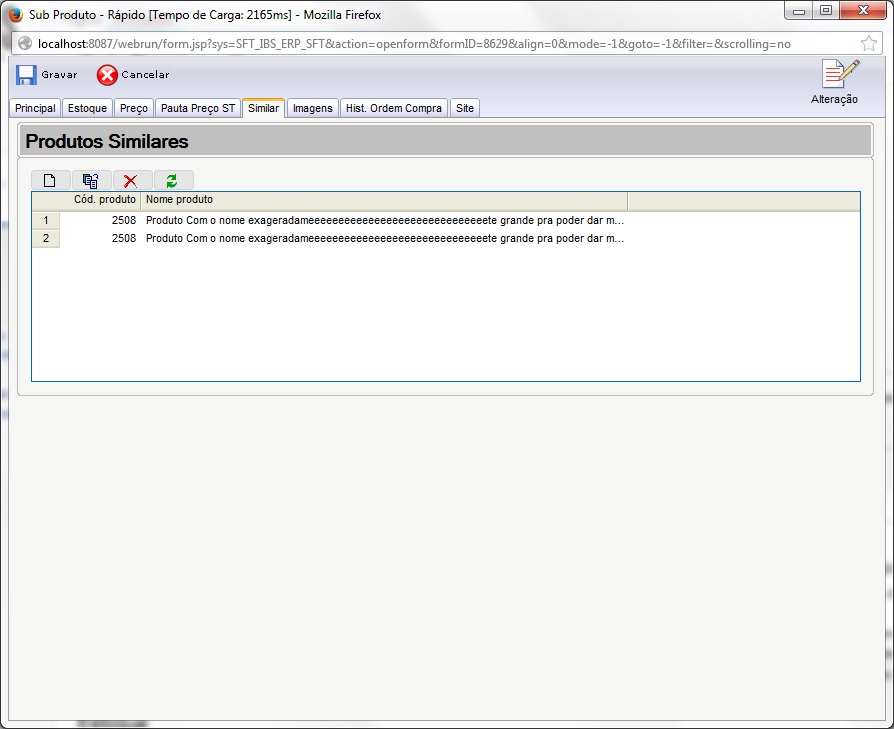
Task: Select row number 1 in grid
Action: [x=46, y=221]
